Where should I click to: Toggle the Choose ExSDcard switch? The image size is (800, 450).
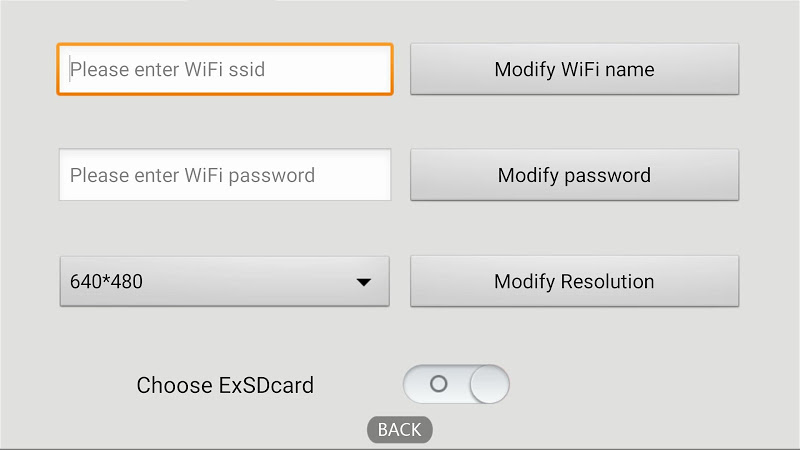click(x=456, y=384)
